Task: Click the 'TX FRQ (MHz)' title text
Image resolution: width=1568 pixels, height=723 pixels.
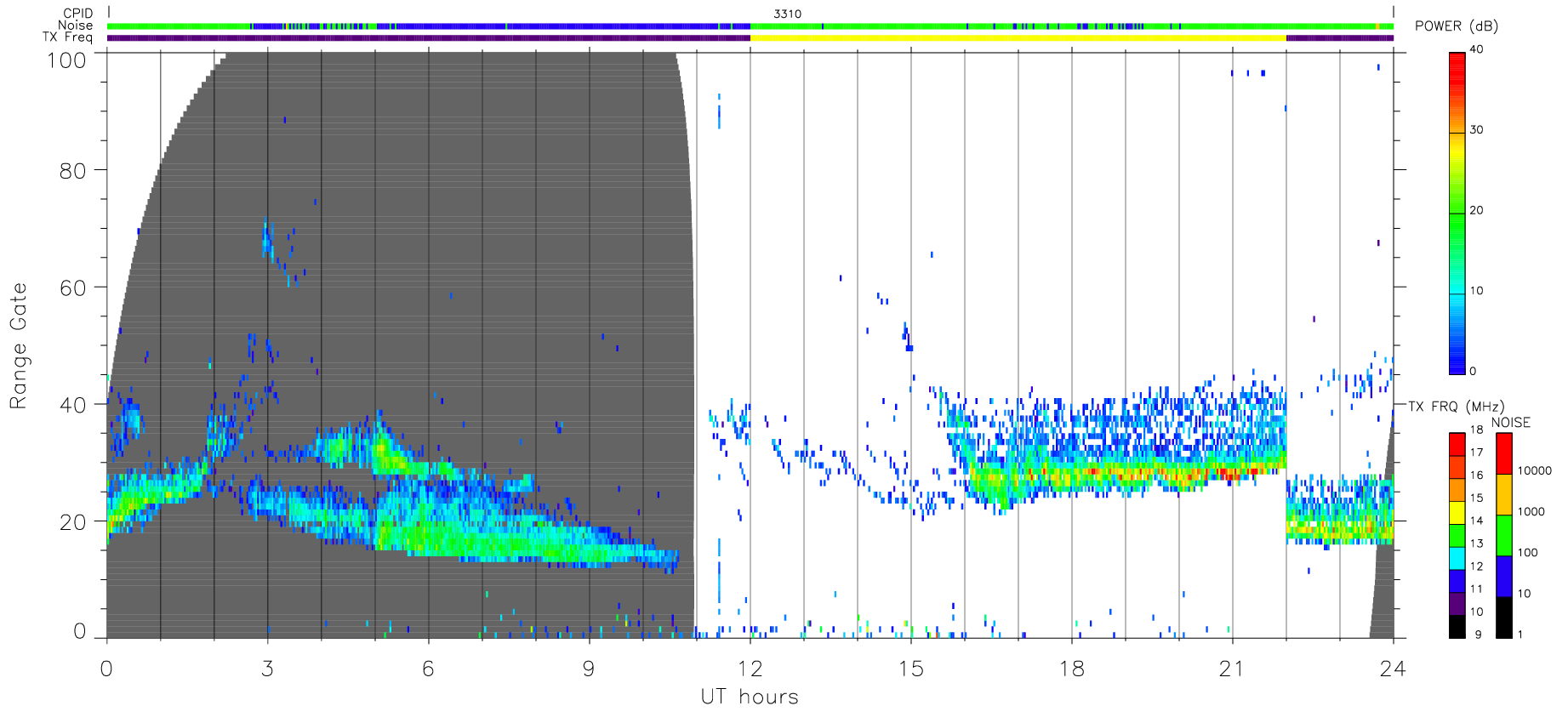Action: [1456, 407]
